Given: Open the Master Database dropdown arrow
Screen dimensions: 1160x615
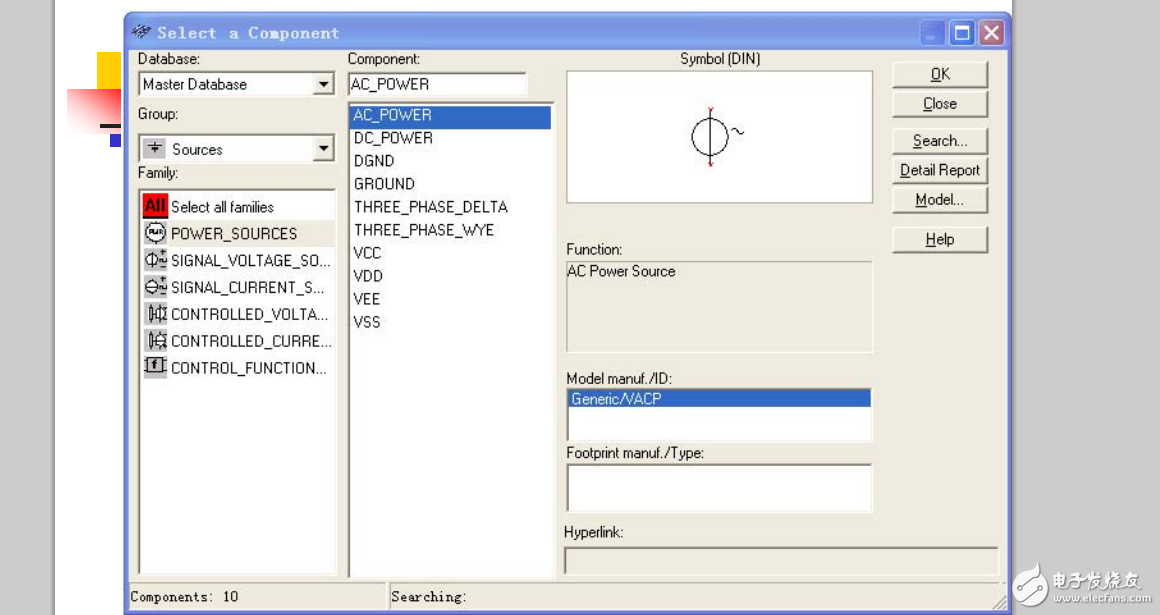Looking at the screenshot, I should [x=323, y=85].
